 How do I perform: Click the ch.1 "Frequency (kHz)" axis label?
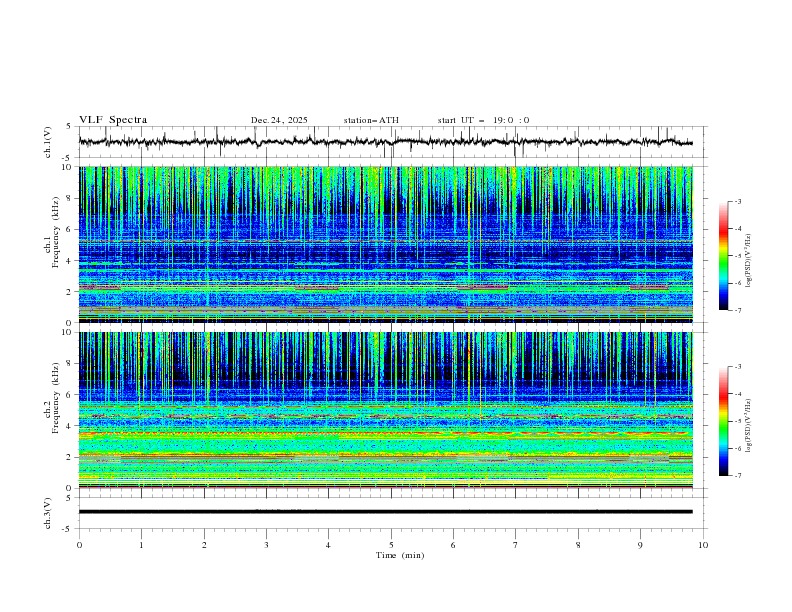[56, 232]
